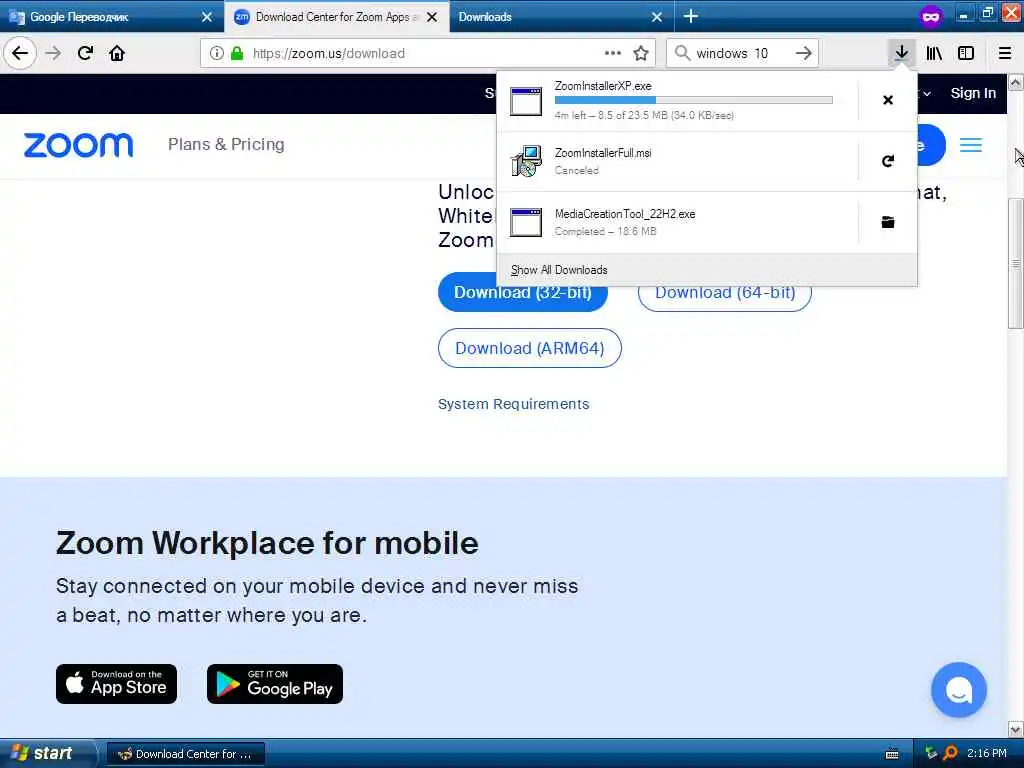
Task: Select the ZoomInstallerFull.msi download entry
Action: pos(677,161)
